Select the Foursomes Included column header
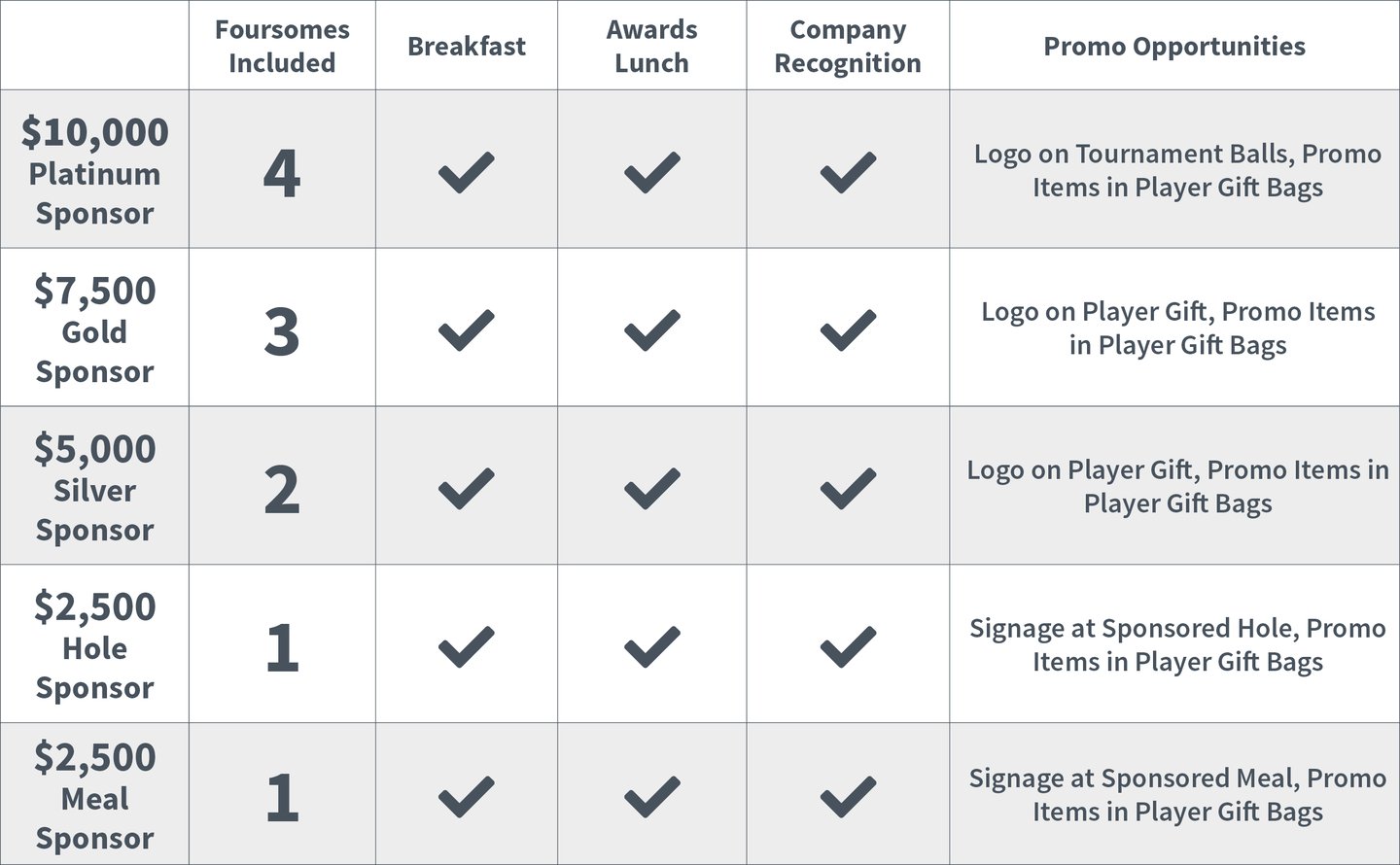1400x865 pixels. point(282,46)
